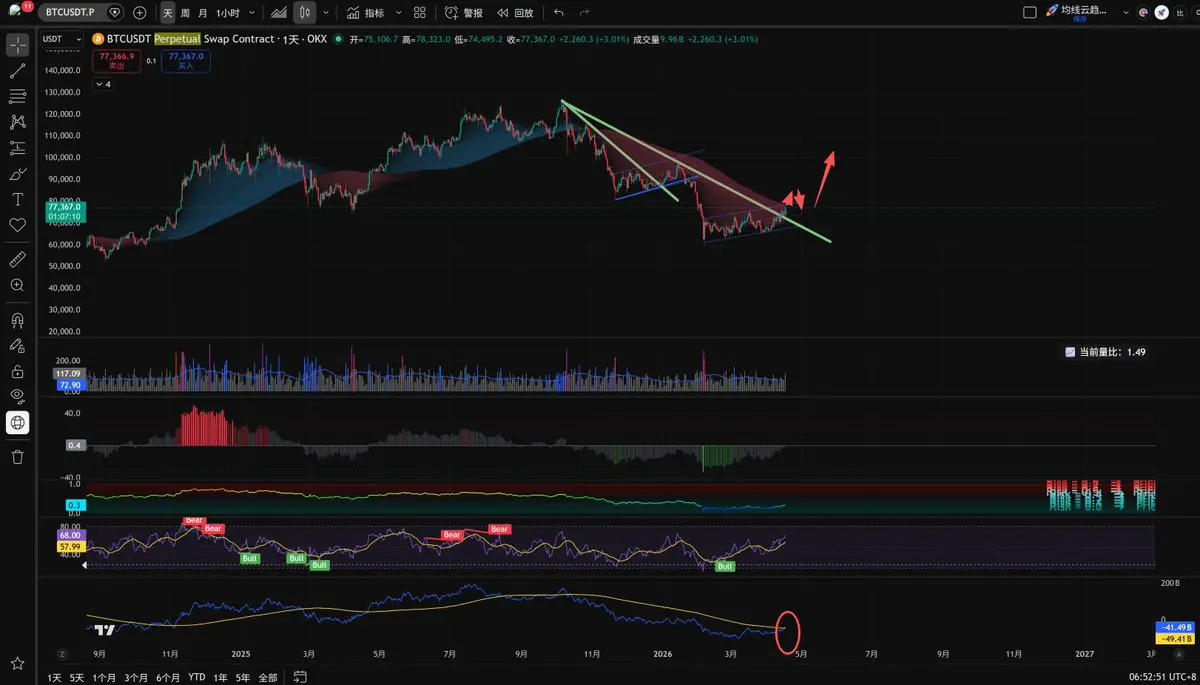Viewport: 1200px width, 685px height.
Task: Start bar replay with 回放
Action: [516, 13]
